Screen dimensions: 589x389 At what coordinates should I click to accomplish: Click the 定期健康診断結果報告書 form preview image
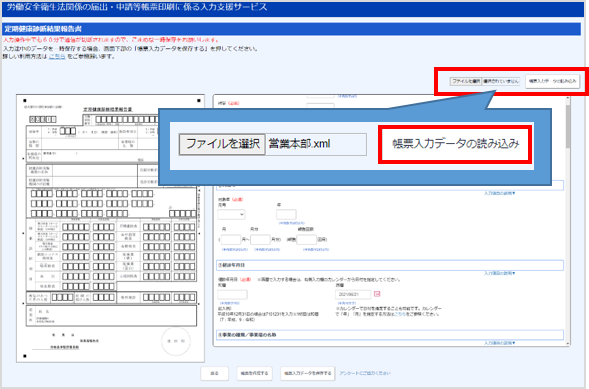[110, 228]
